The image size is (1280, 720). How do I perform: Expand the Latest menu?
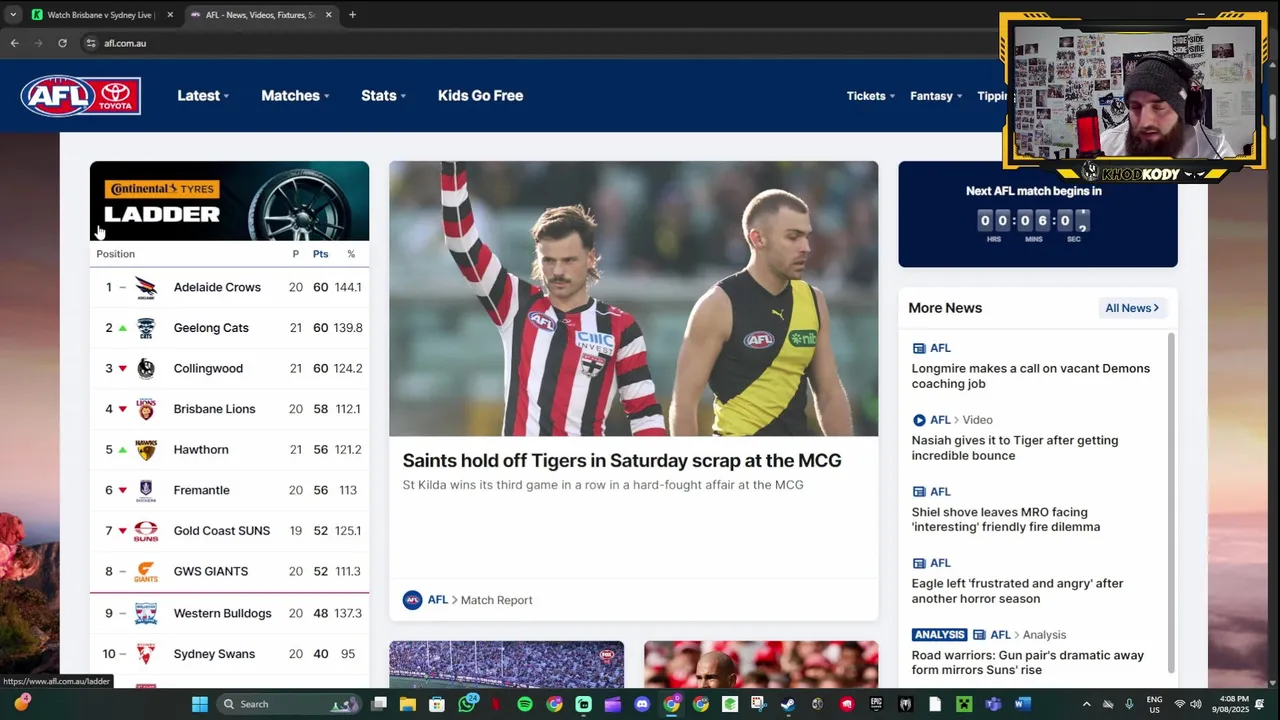(x=203, y=96)
